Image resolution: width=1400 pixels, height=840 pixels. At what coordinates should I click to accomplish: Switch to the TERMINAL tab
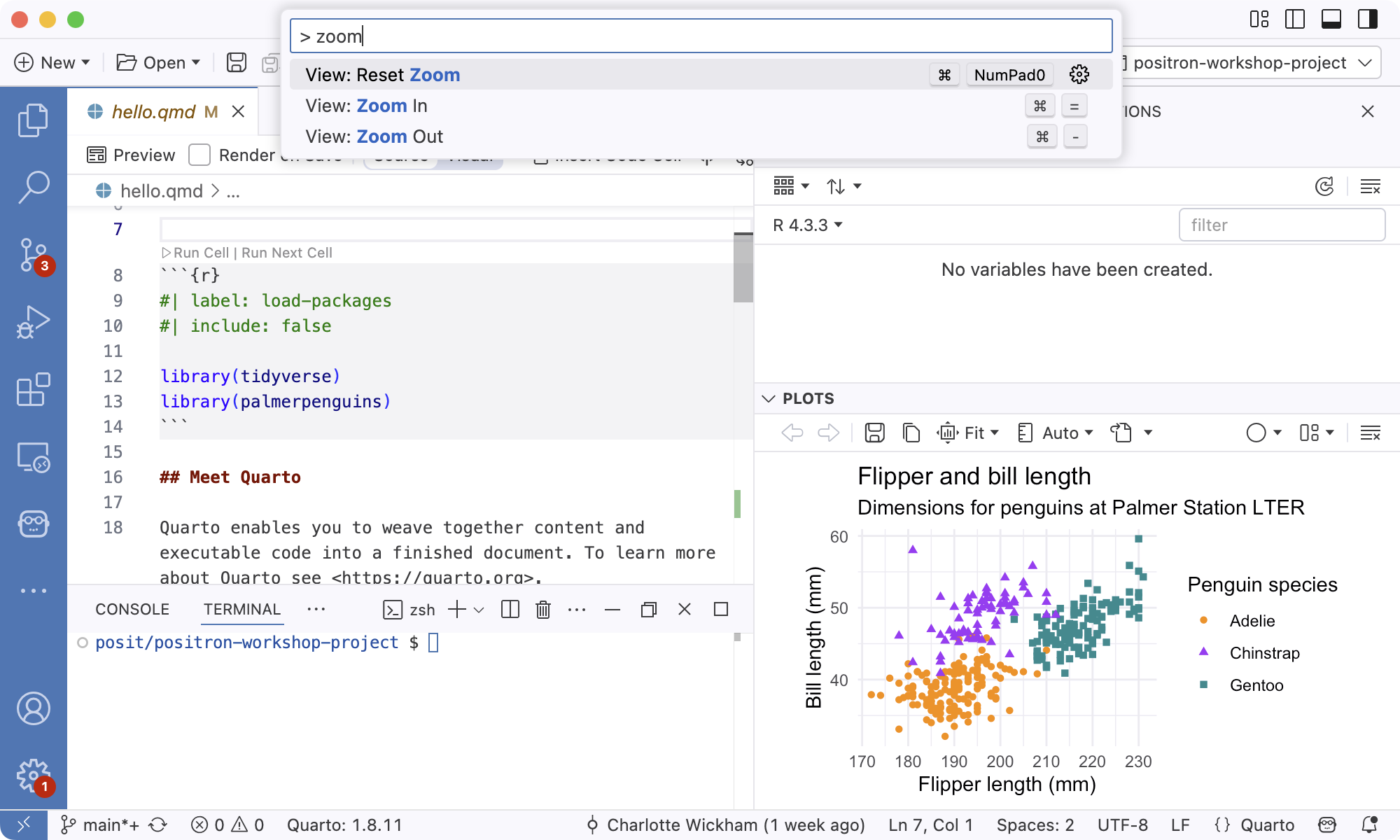(x=242, y=609)
